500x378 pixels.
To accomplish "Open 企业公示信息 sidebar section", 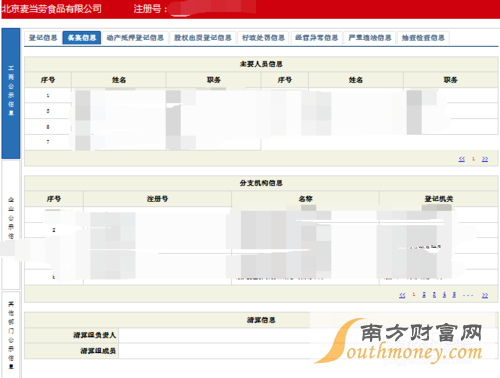I will (x=11, y=224).
